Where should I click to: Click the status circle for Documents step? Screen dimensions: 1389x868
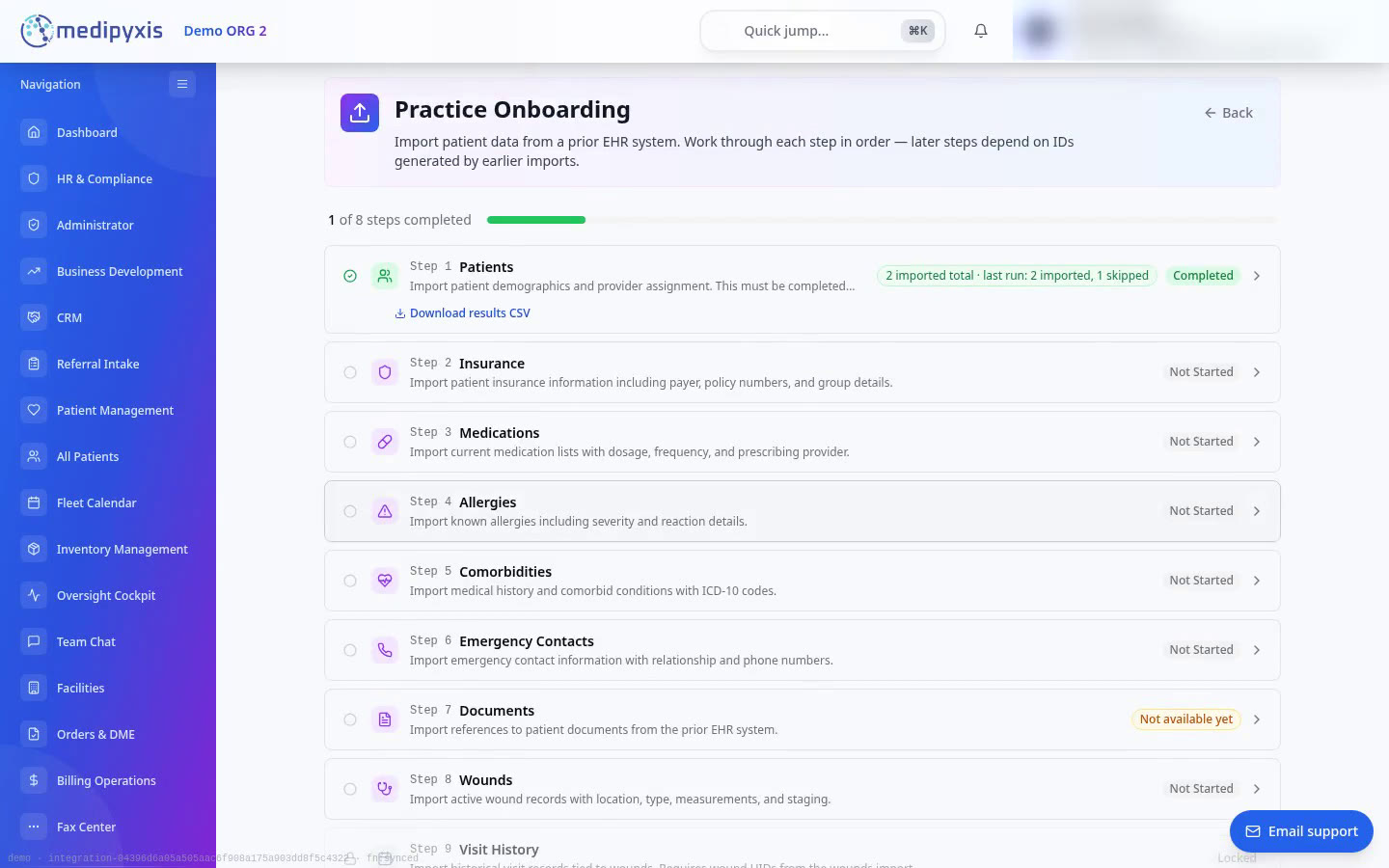(350, 719)
